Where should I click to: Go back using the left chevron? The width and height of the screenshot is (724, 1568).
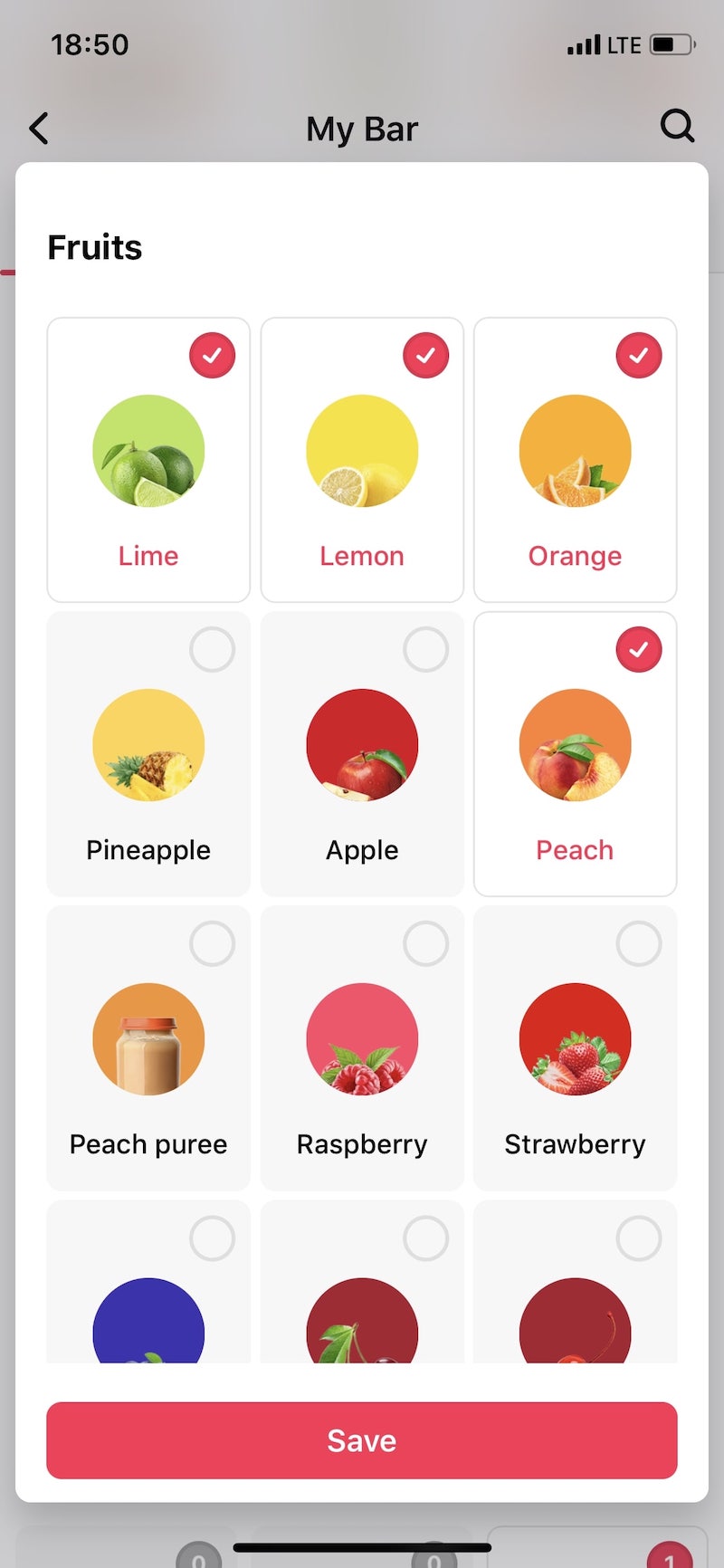(x=39, y=129)
